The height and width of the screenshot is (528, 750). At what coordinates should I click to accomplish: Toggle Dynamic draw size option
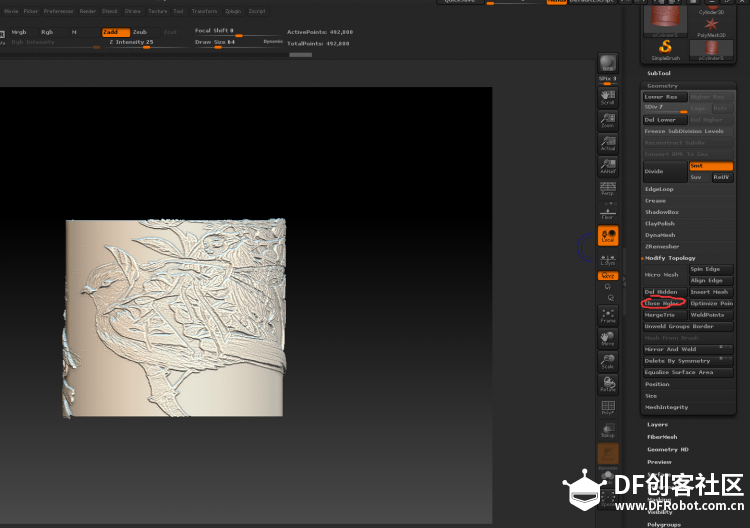coord(273,42)
